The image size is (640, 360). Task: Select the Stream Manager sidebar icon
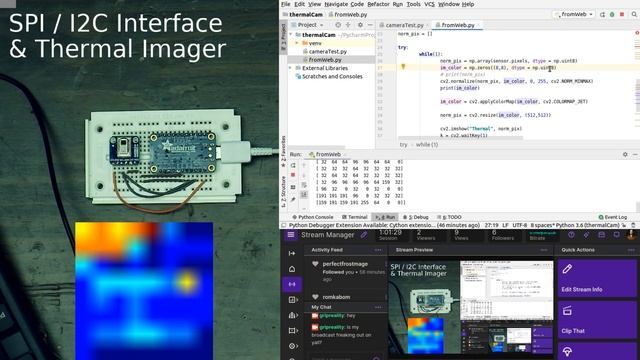pyautogui.click(x=292, y=284)
